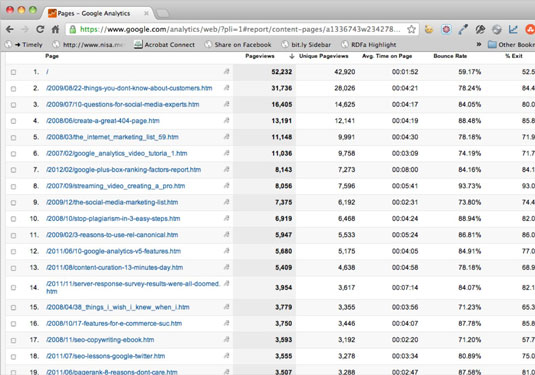Check the box for row 12 google-analytics-v5-features
Screen dimensions: 535x375
[13, 251]
